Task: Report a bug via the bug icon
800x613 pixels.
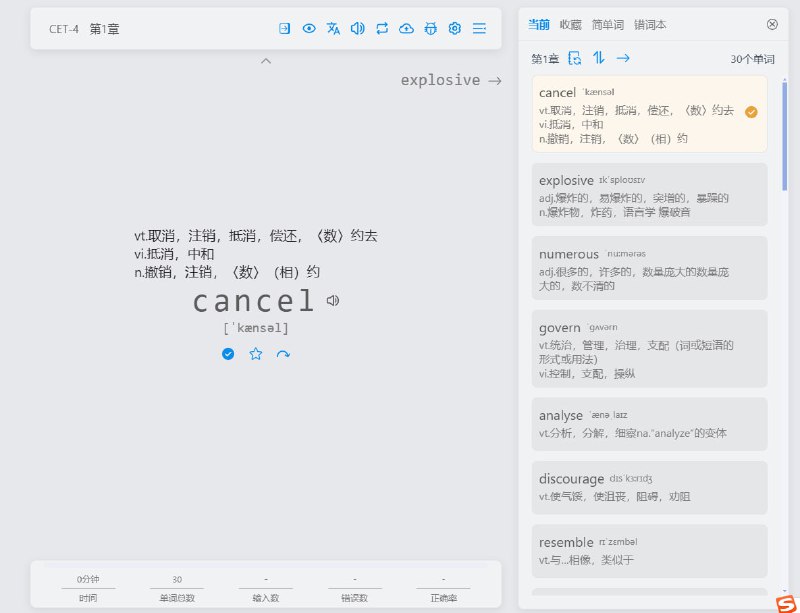Action: (x=430, y=29)
